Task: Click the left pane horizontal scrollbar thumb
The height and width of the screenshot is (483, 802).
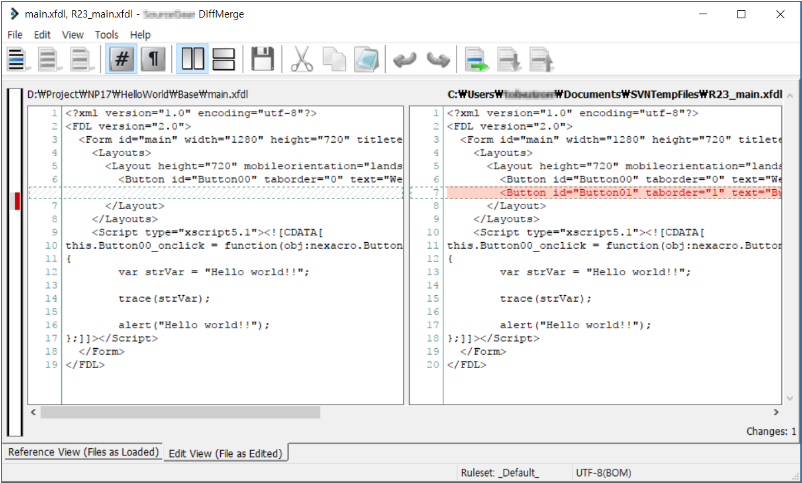Action: (x=180, y=412)
